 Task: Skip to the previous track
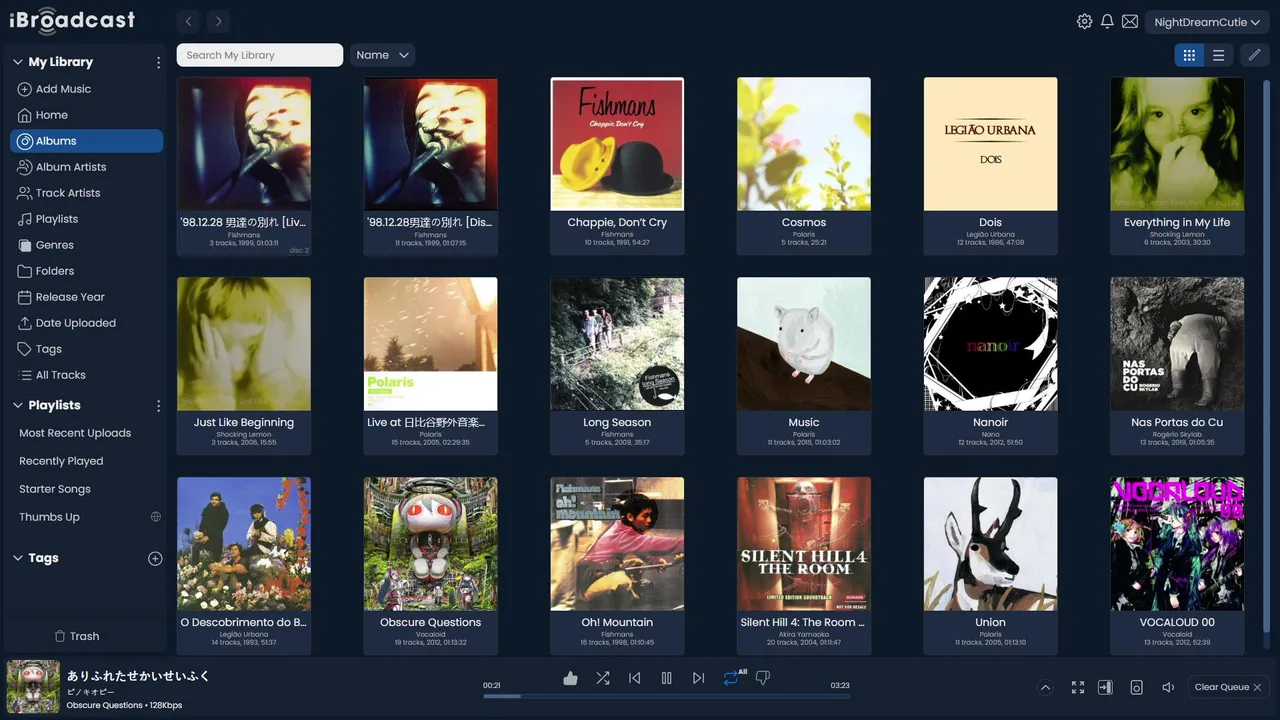click(635, 678)
